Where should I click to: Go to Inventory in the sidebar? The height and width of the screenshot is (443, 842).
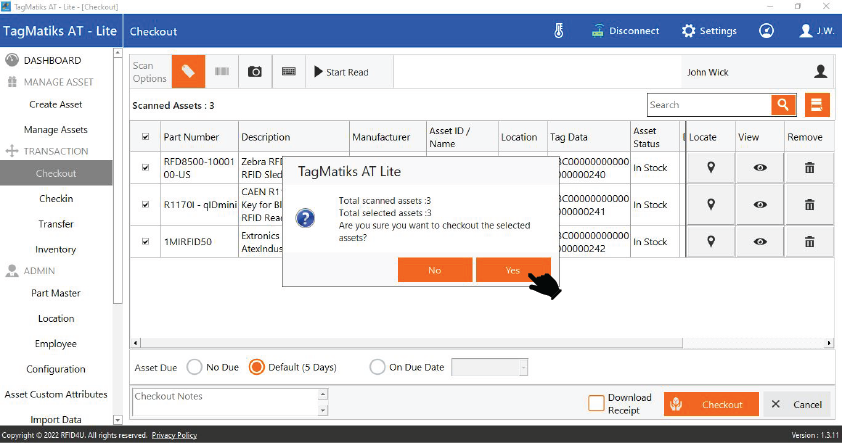56,249
